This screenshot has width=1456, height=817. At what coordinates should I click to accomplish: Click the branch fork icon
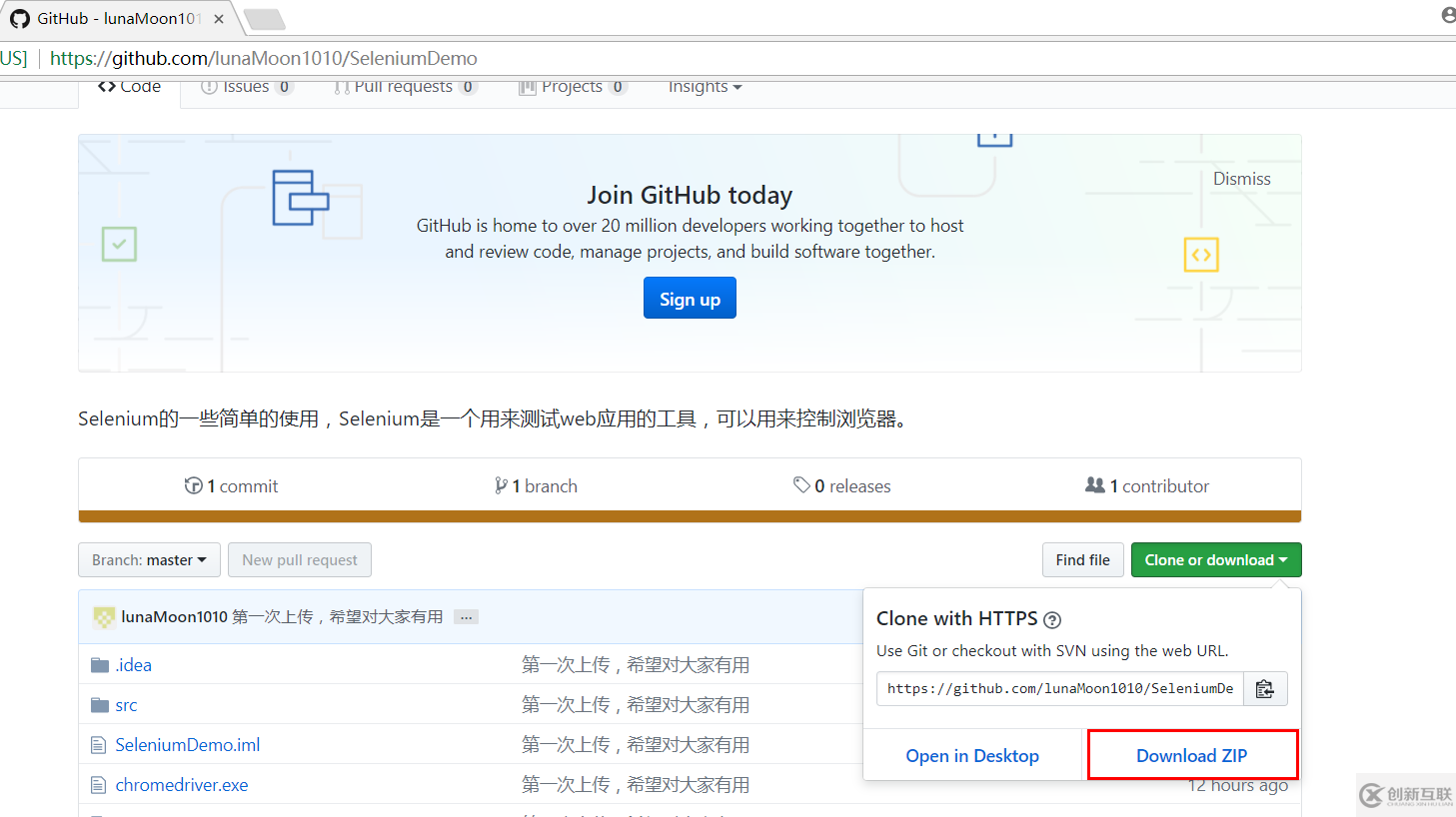tap(501, 485)
